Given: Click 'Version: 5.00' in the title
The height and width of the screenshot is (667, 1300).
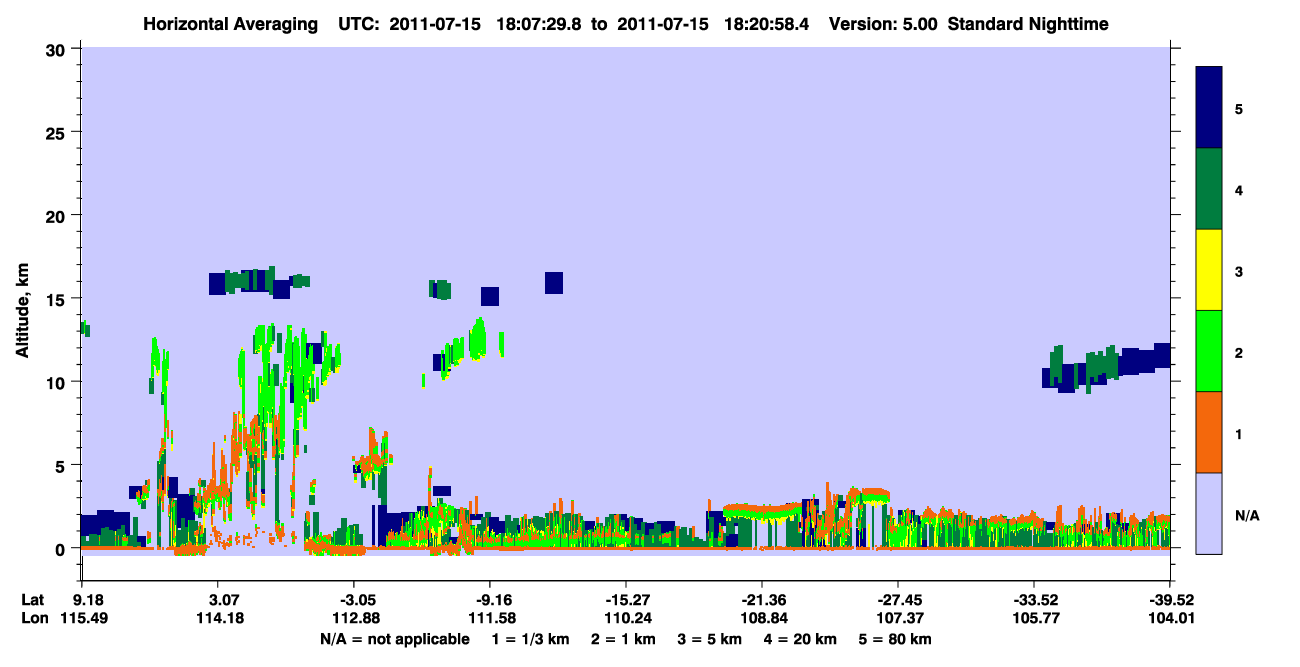Looking at the screenshot, I should point(883,23).
